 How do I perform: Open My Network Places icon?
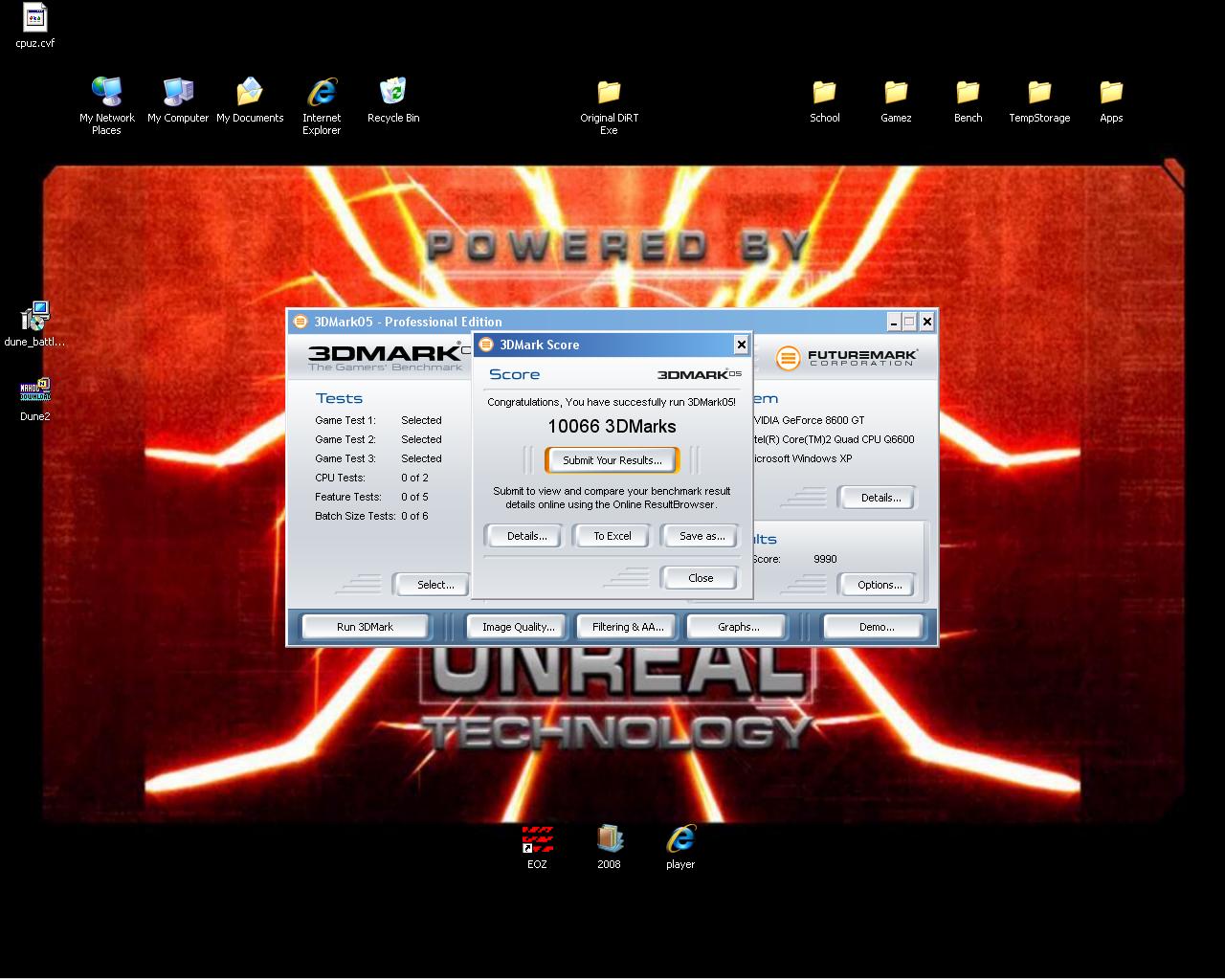point(106,92)
